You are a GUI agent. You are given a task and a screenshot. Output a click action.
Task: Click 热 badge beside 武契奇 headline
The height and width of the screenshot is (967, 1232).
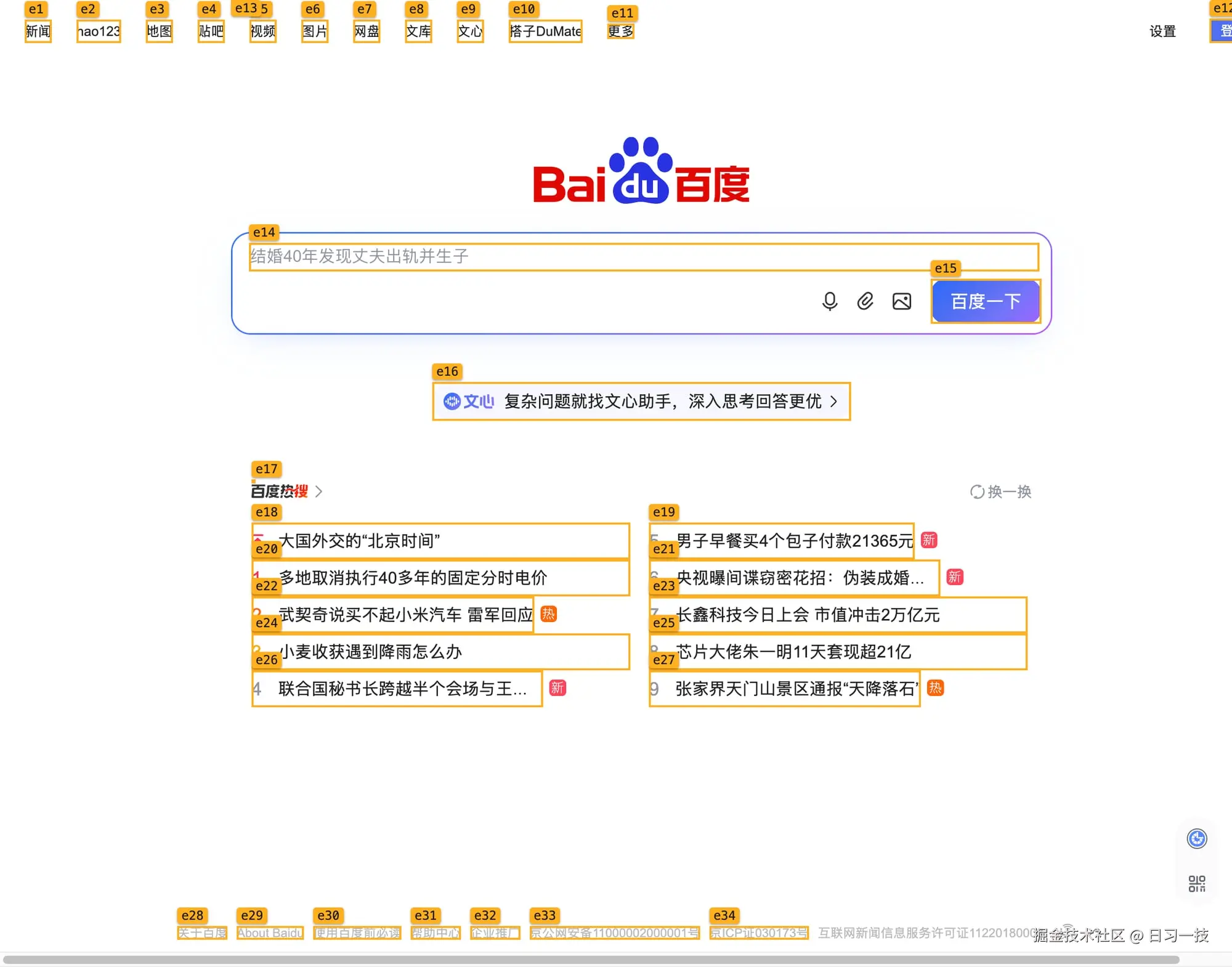coord(548,614)
